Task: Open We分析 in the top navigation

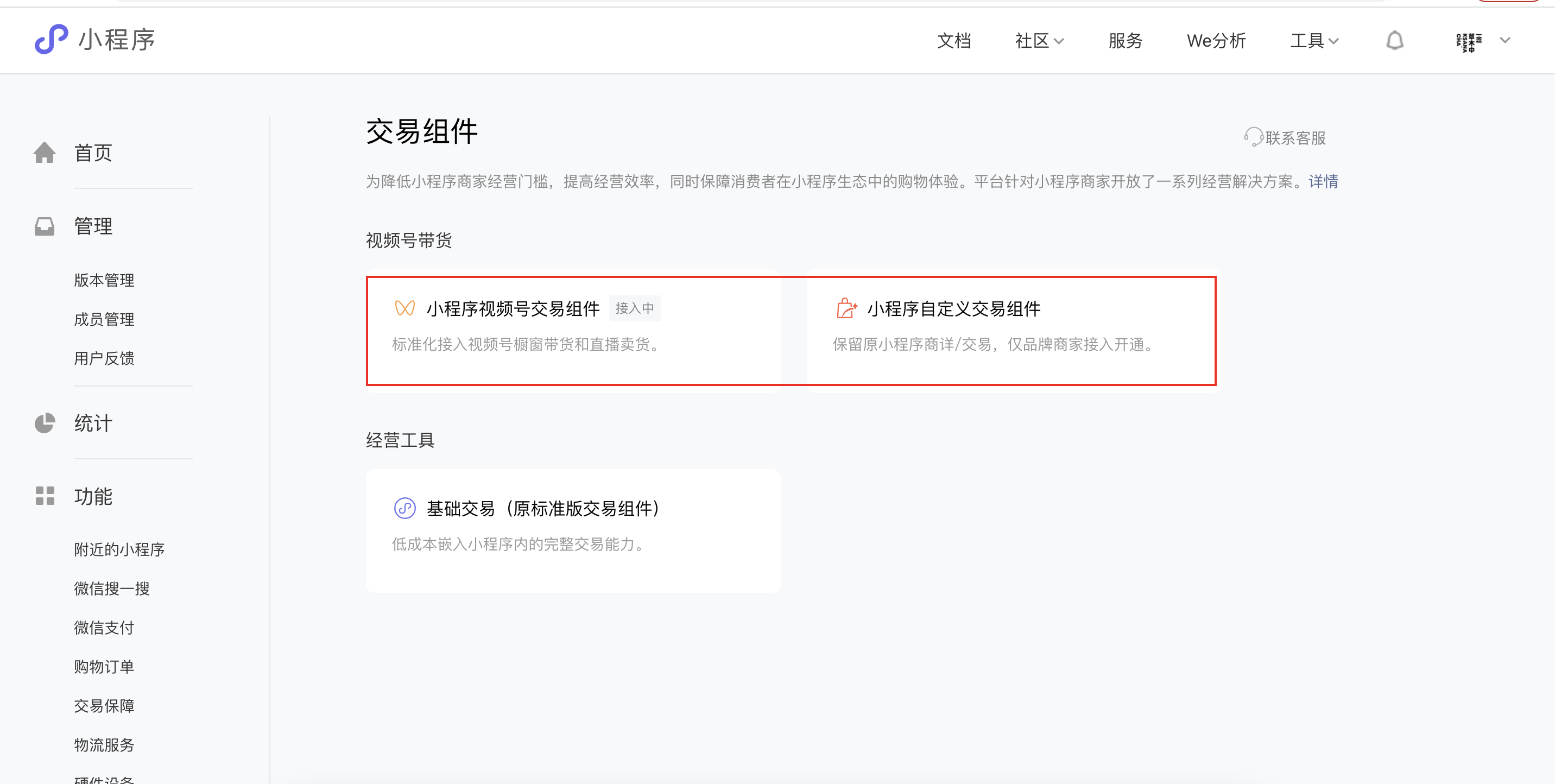Action: coord(1216,41)
